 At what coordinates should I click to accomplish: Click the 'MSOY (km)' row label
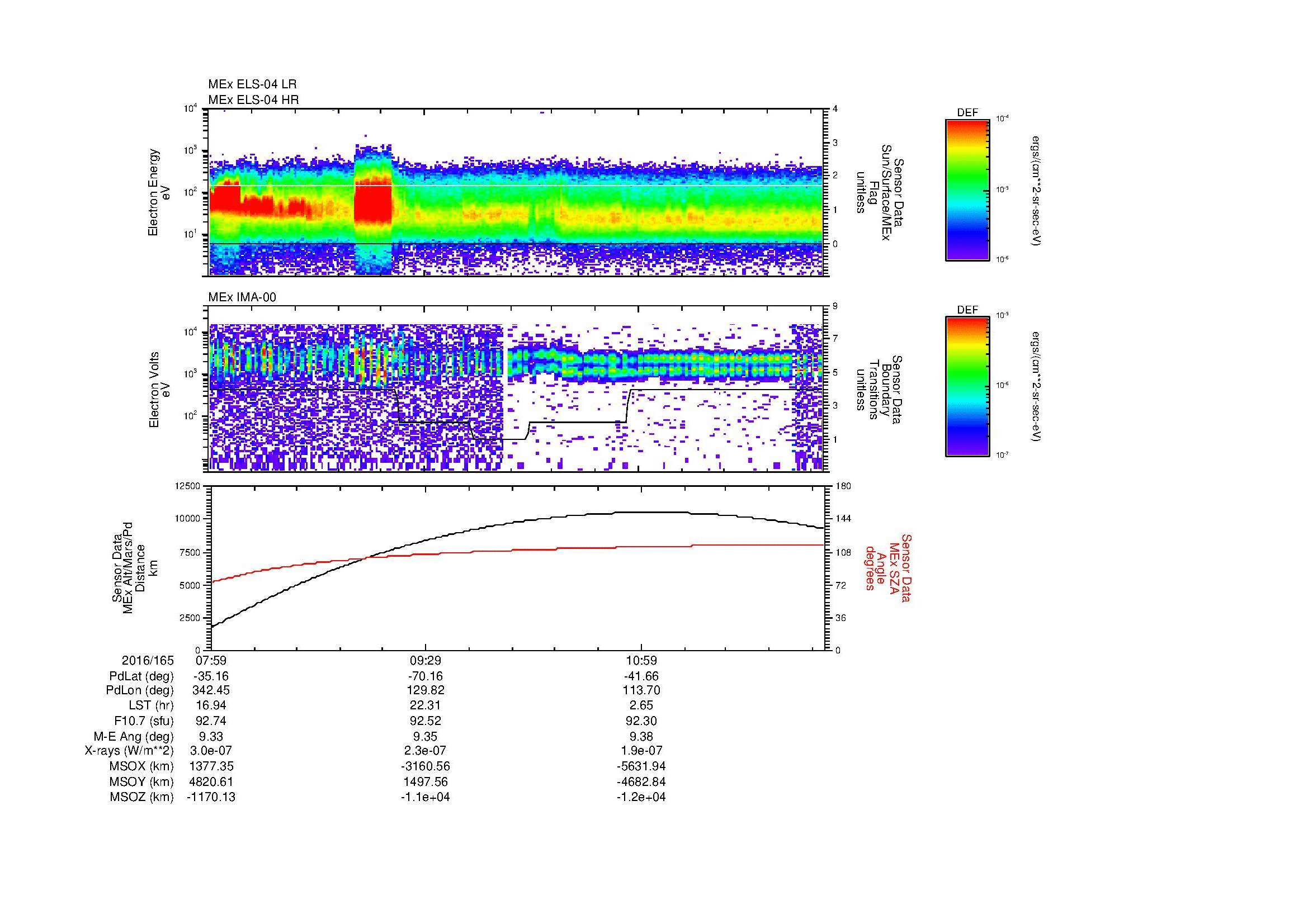coord(141,781)
